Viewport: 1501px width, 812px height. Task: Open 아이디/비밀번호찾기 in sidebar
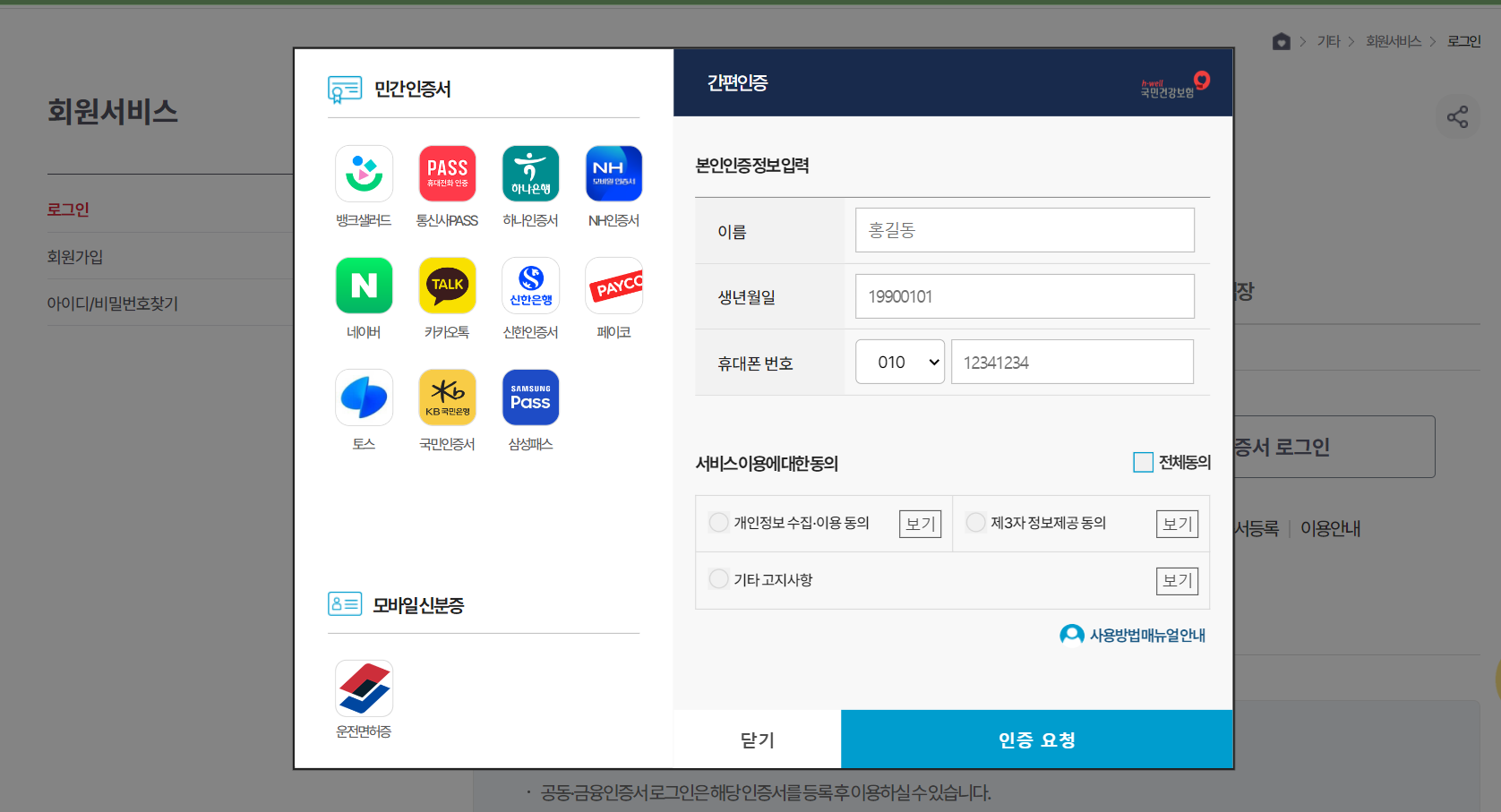[113, 303]
